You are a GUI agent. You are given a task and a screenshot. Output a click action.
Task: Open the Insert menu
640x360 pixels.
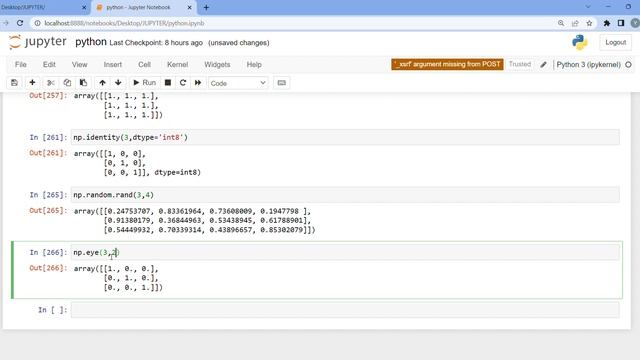pos(113,64)
